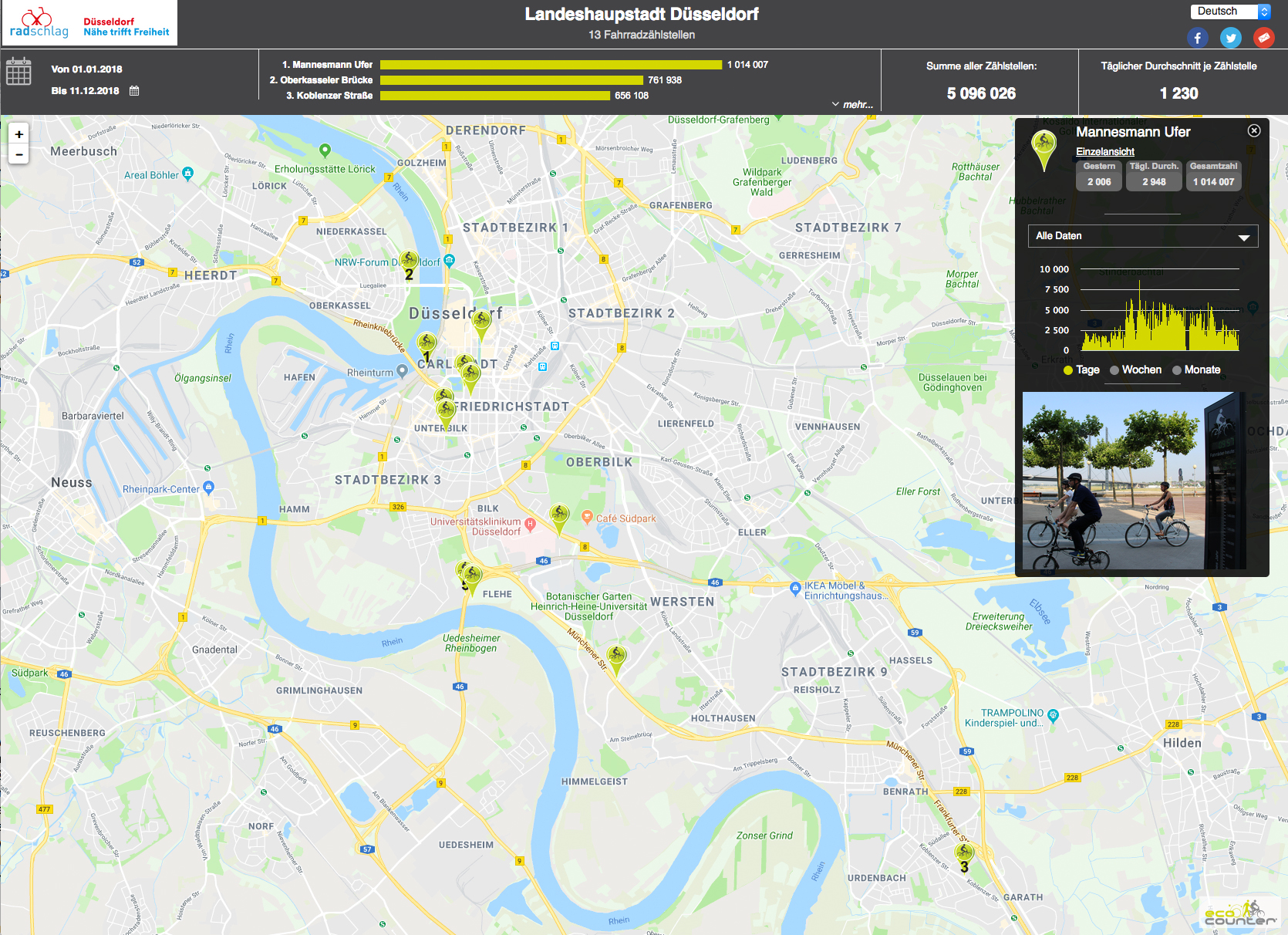Click the Bis 11.12.2018 end date
The height and width of the screenshot is (935, 1288).
pyautogui.click(x=85, y=91)
